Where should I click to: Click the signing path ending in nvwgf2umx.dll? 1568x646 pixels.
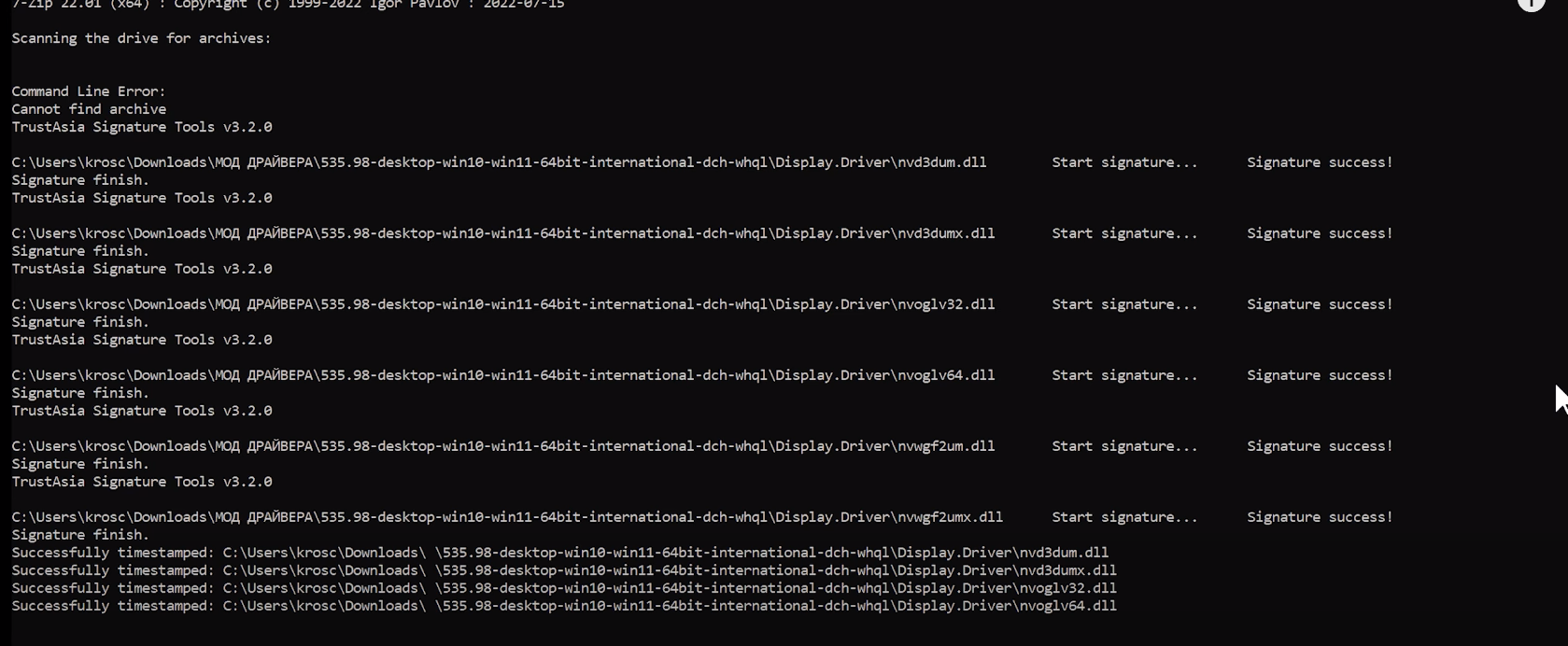click(507, 517)
